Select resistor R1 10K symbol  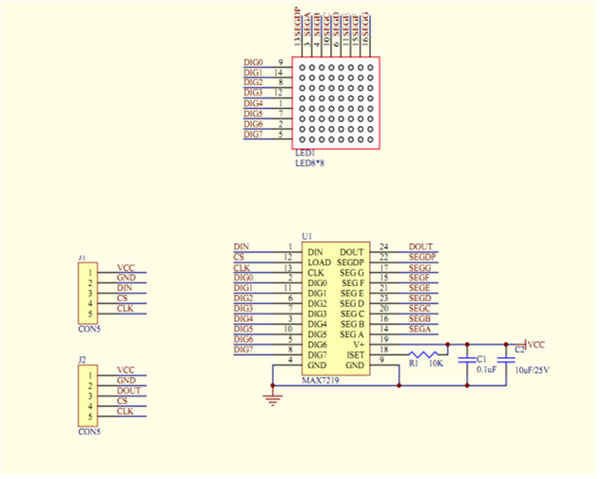423,354
